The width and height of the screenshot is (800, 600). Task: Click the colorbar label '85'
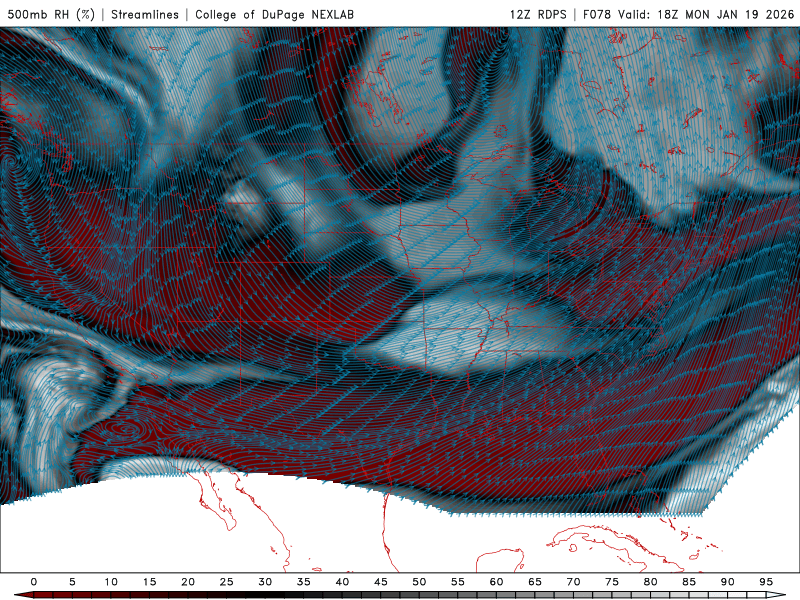(x=689, y=582)
